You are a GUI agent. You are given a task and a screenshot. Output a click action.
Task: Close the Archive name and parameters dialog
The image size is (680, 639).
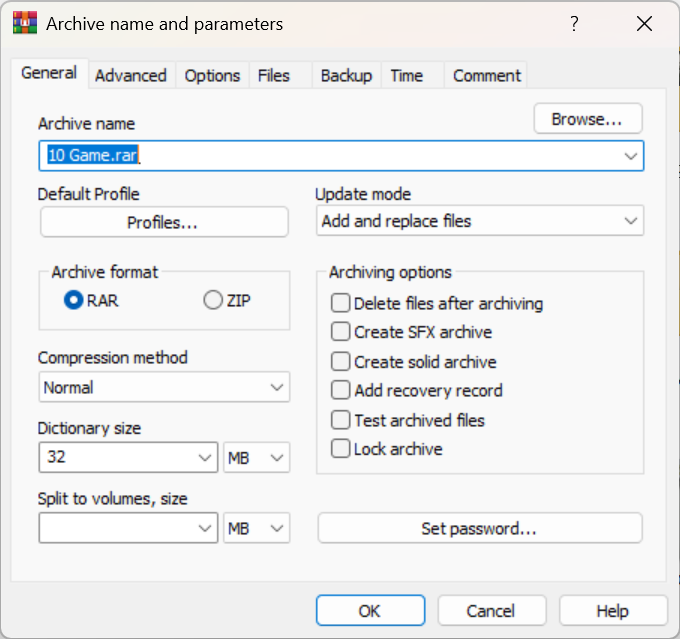(644, 23)
